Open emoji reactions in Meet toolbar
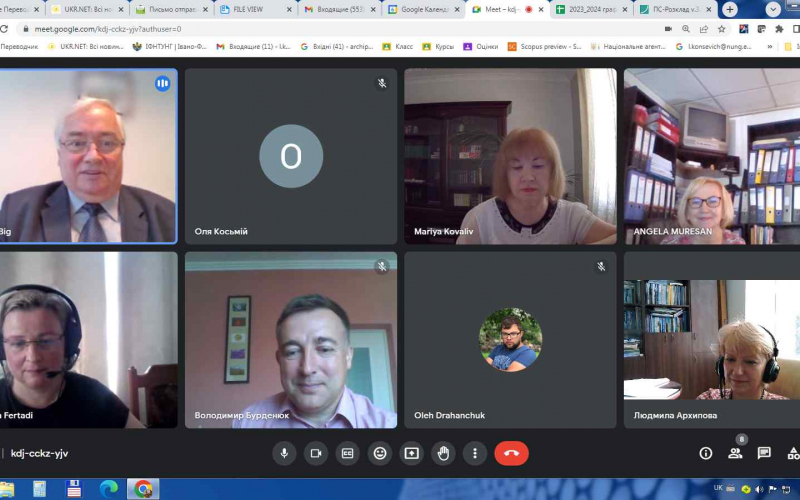This screenshot has height=500, width=800. pos(380,453)
